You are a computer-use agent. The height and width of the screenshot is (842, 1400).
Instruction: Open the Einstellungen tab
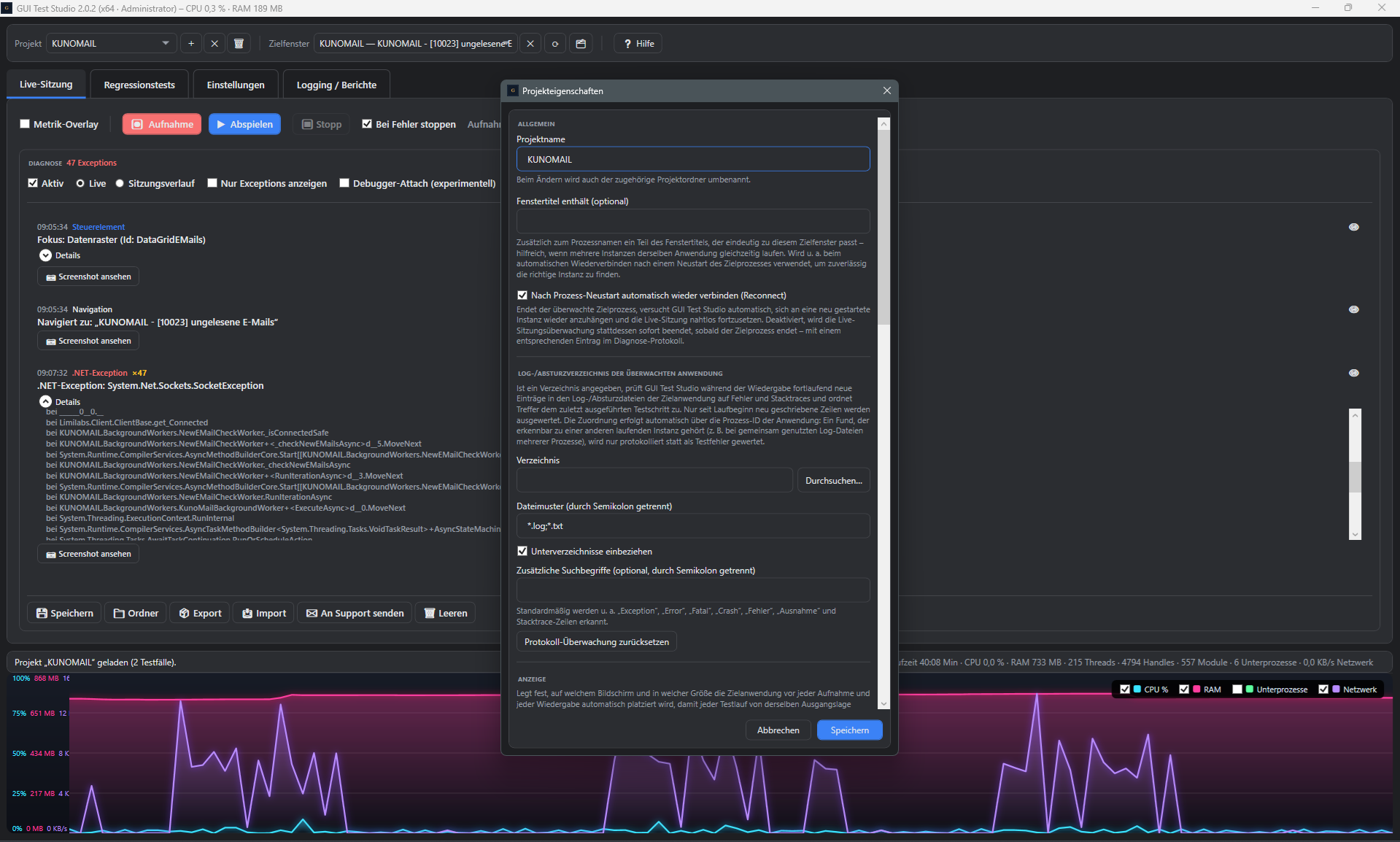(236, 85)
